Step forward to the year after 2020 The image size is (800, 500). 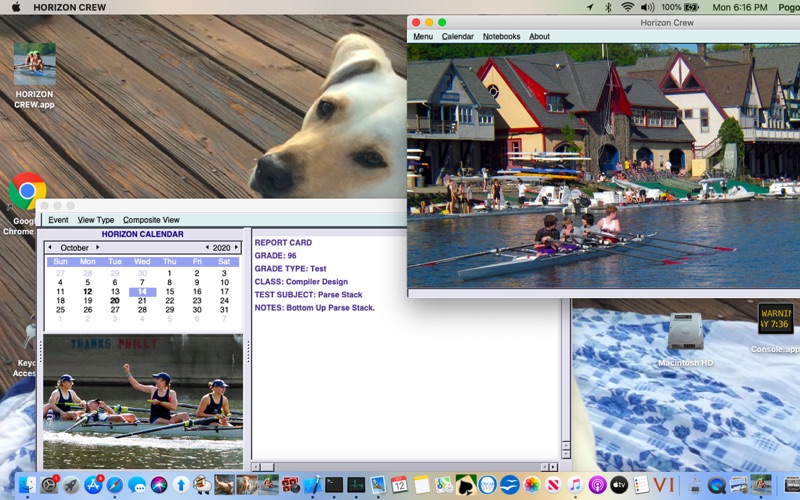pos(237,247)
